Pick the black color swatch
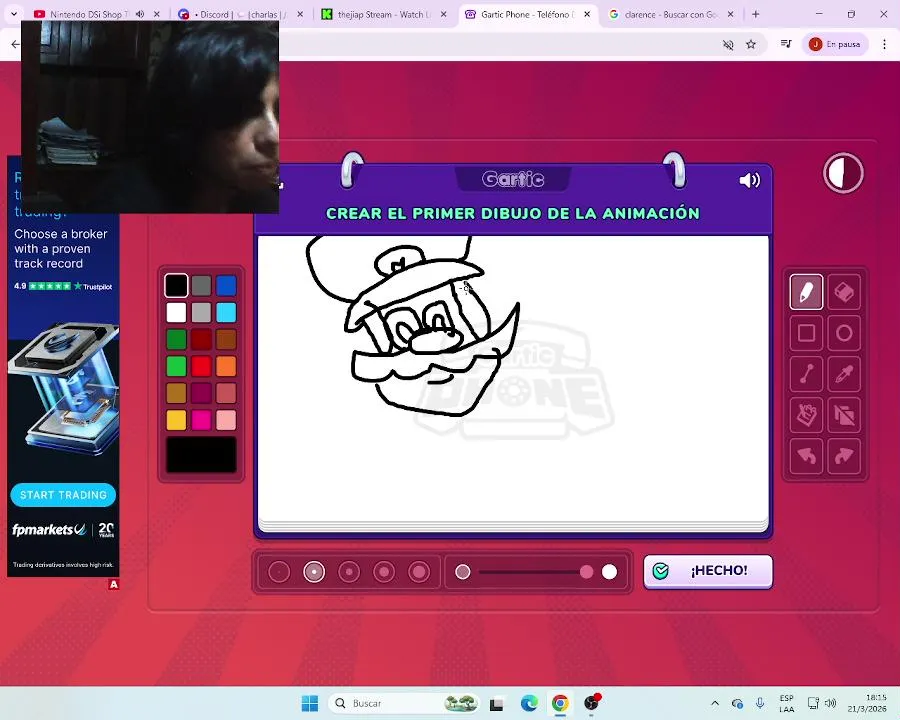900x720 pixels. click(176, 285)
